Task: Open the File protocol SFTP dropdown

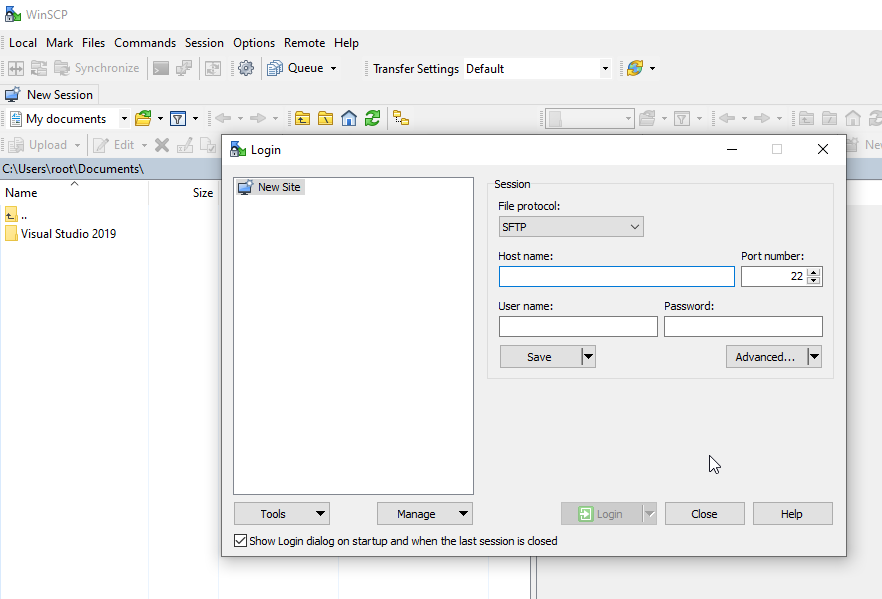Action: coord(571,227)
